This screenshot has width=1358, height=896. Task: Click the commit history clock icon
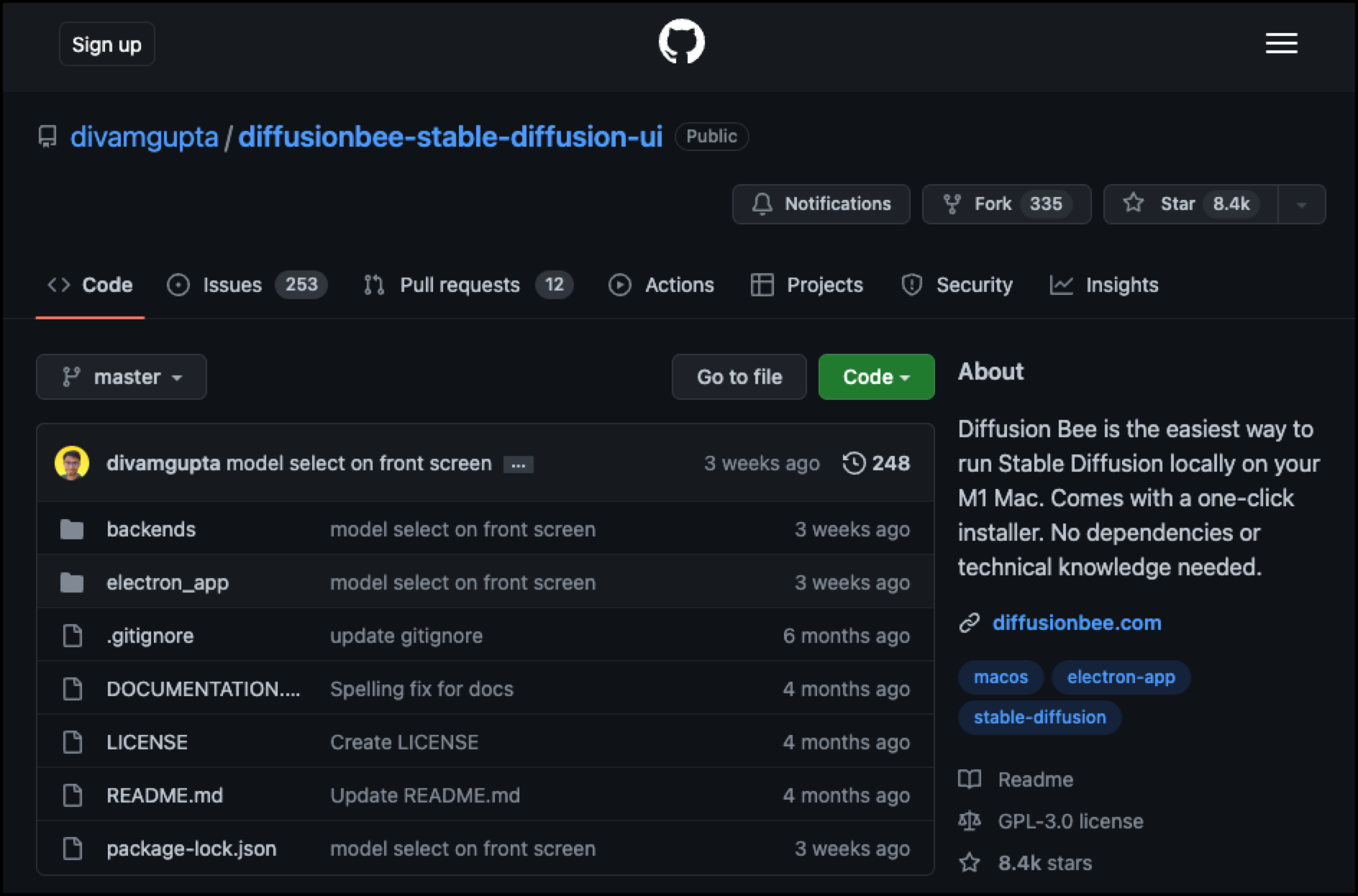click(x=855, y=464)
